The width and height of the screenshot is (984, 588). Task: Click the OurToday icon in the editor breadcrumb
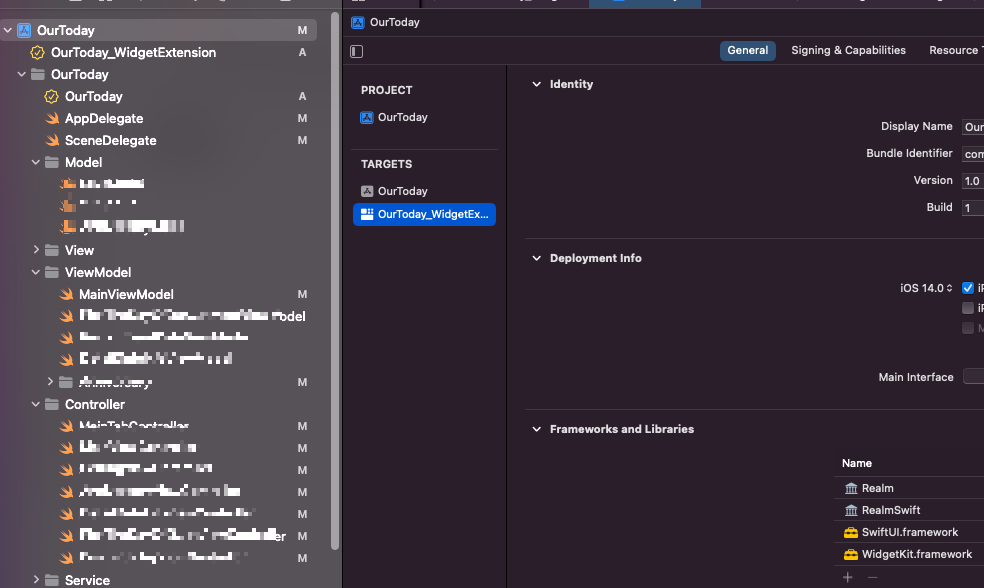point(358,23)
